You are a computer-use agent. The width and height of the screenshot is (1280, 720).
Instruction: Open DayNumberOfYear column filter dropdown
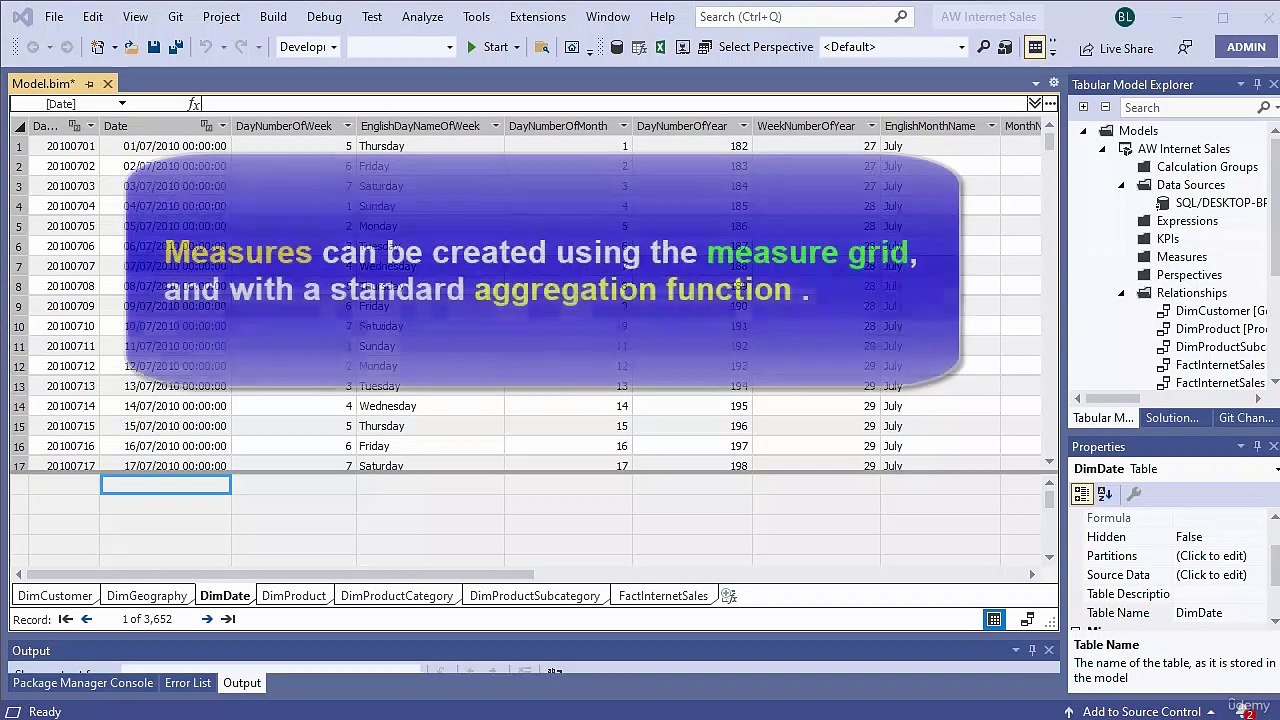point(744,126)
